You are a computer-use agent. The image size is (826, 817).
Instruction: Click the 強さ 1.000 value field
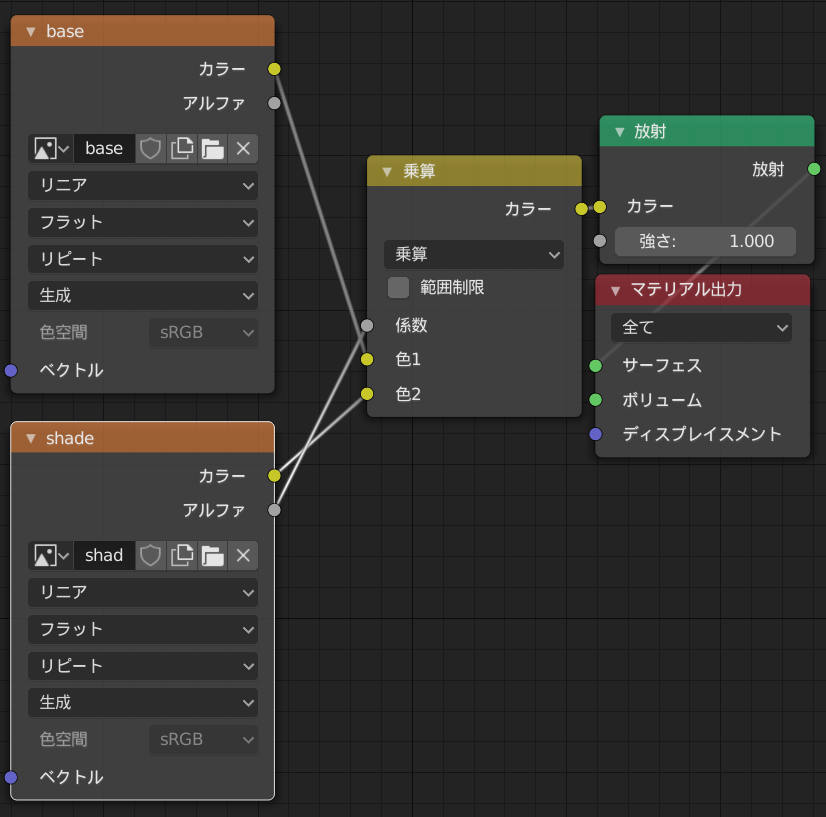[x=705, y=241]
